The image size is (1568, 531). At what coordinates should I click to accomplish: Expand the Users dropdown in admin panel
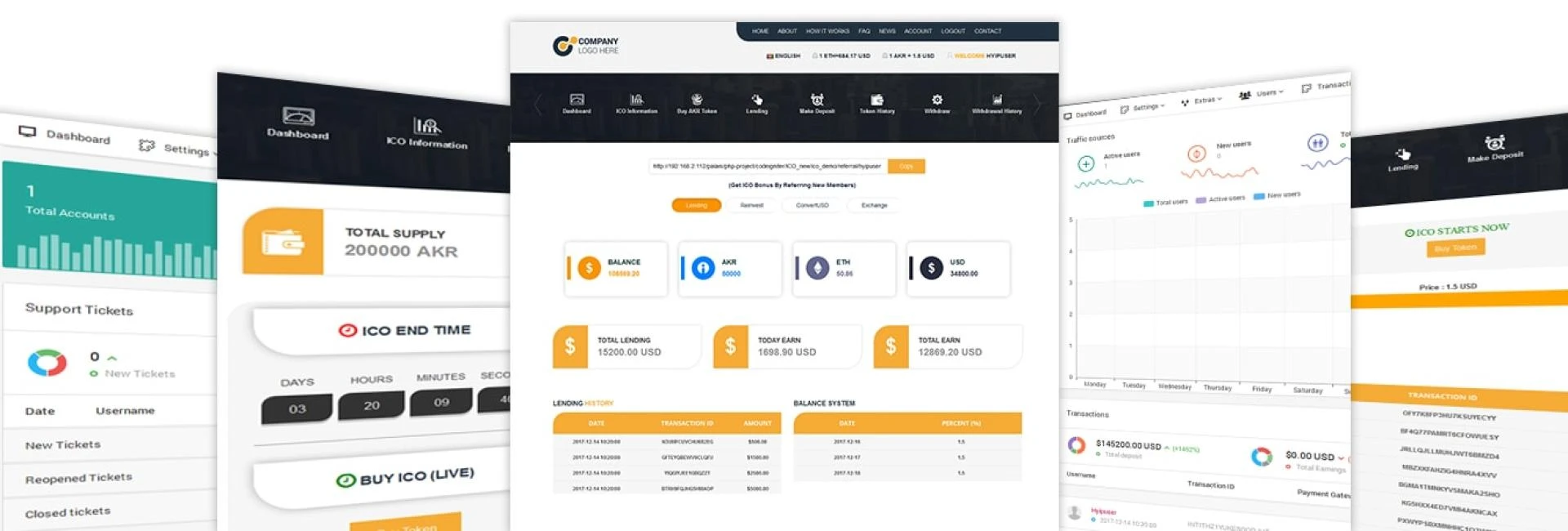click(x=1262, y=94)
